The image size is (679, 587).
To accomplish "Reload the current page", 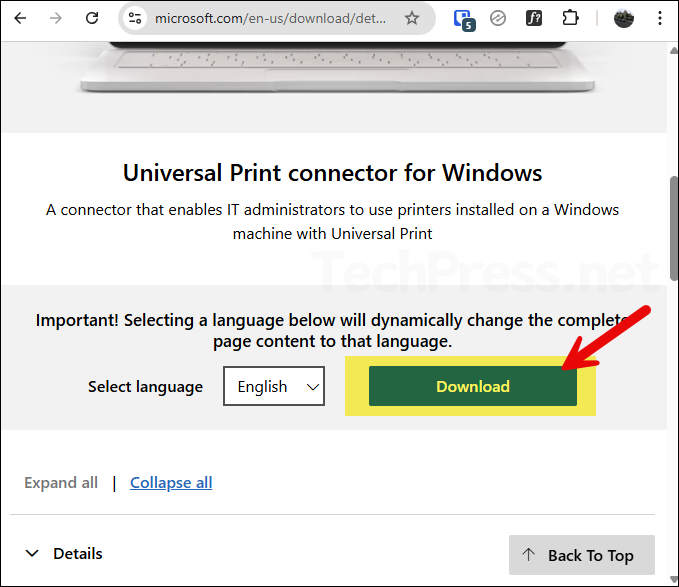I will pos(92,18).
